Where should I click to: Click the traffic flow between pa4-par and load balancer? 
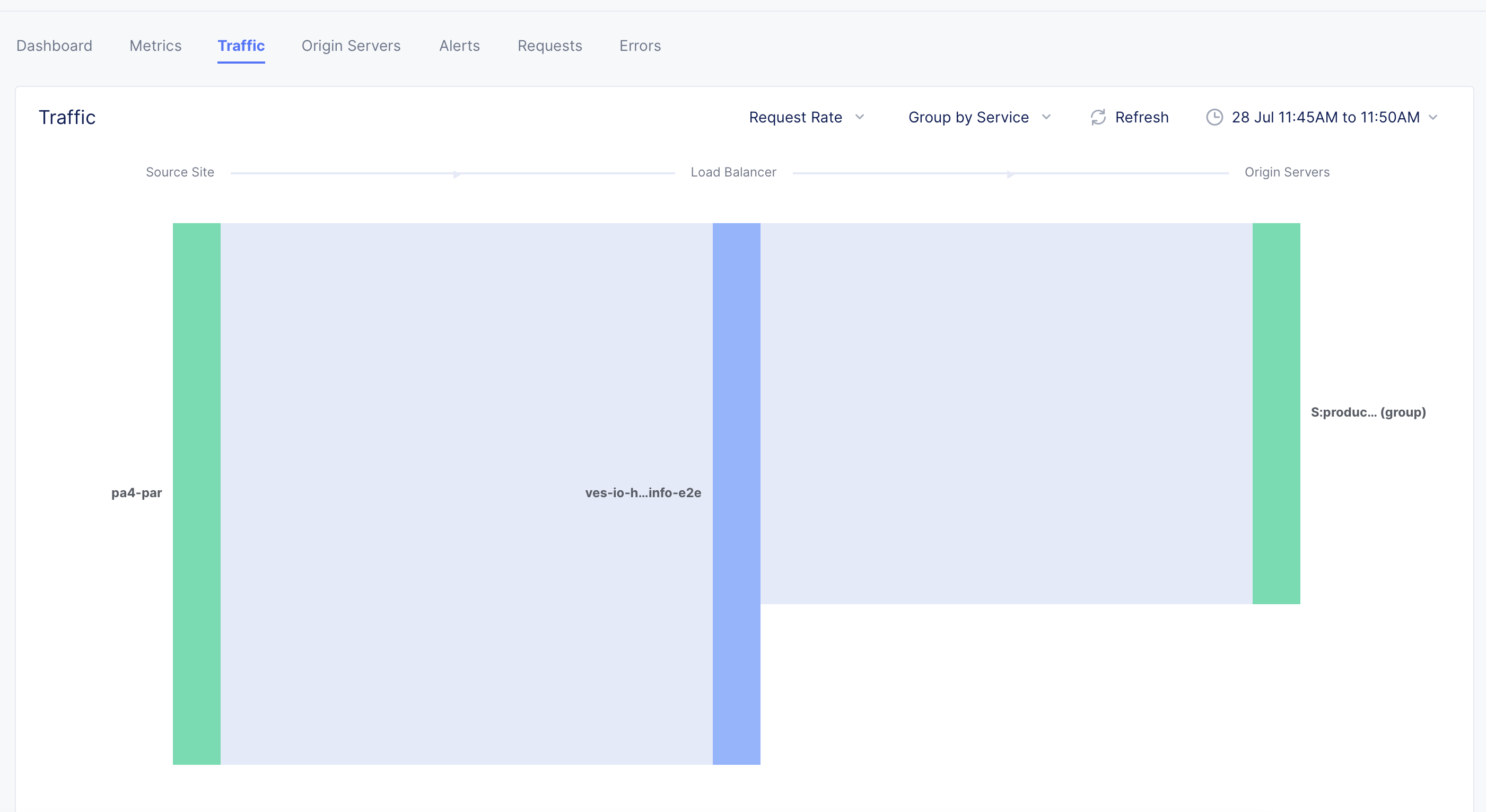[x=461, y=496]
